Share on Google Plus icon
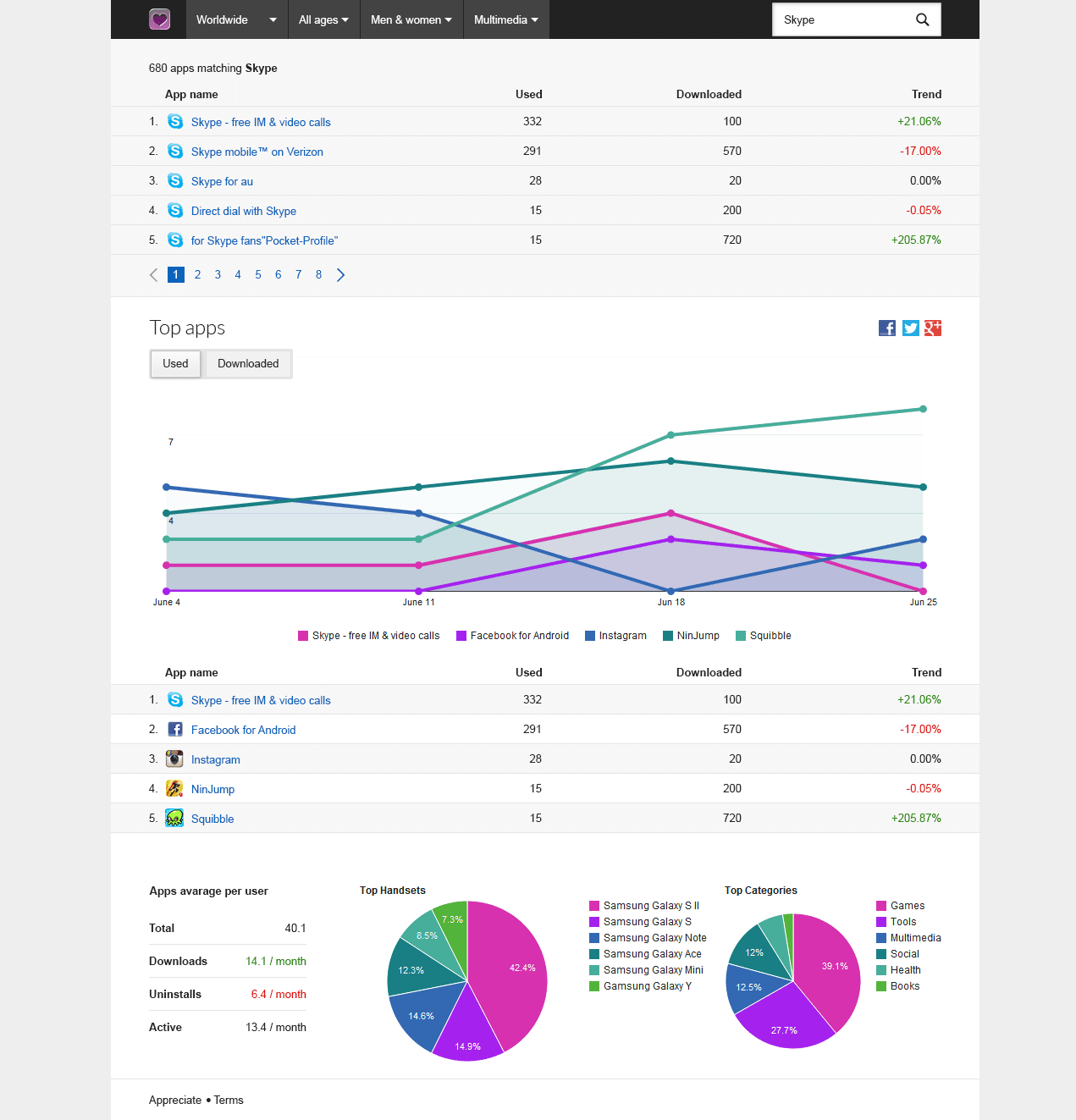This screenshot has width=1076, height=1120. click(x=933, y=328)
